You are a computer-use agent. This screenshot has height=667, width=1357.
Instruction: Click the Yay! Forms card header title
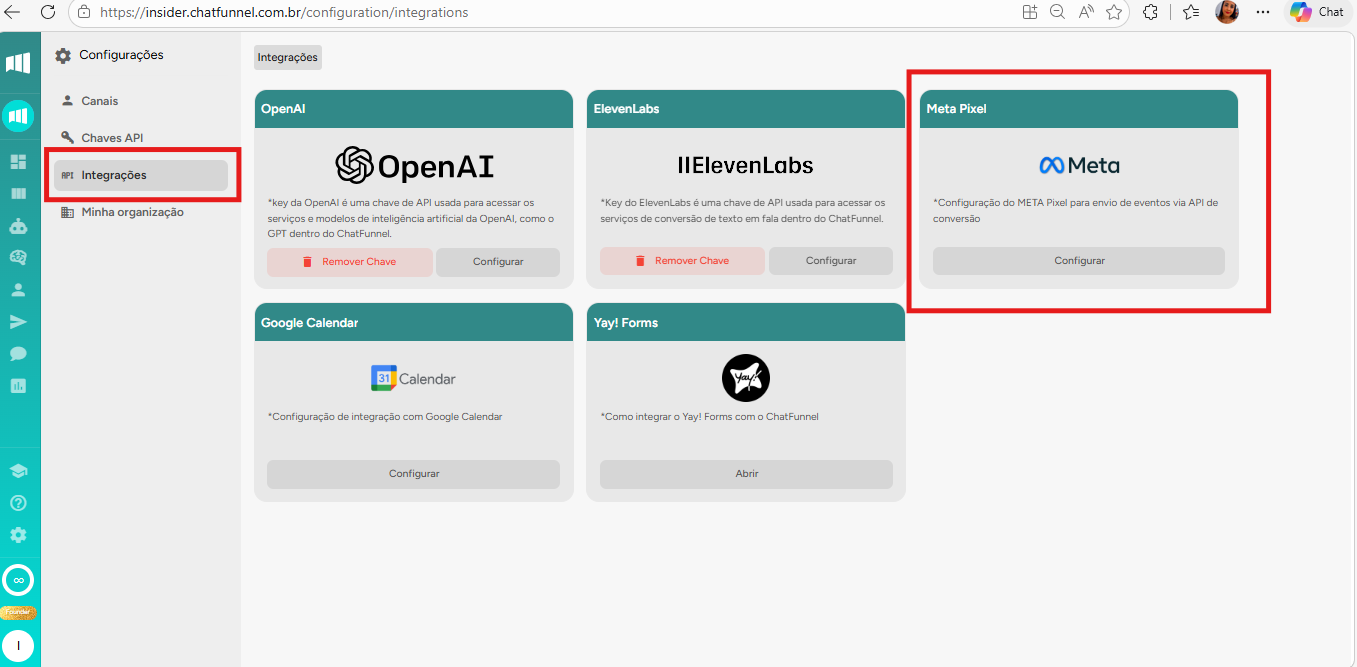(x=625, y=323)
